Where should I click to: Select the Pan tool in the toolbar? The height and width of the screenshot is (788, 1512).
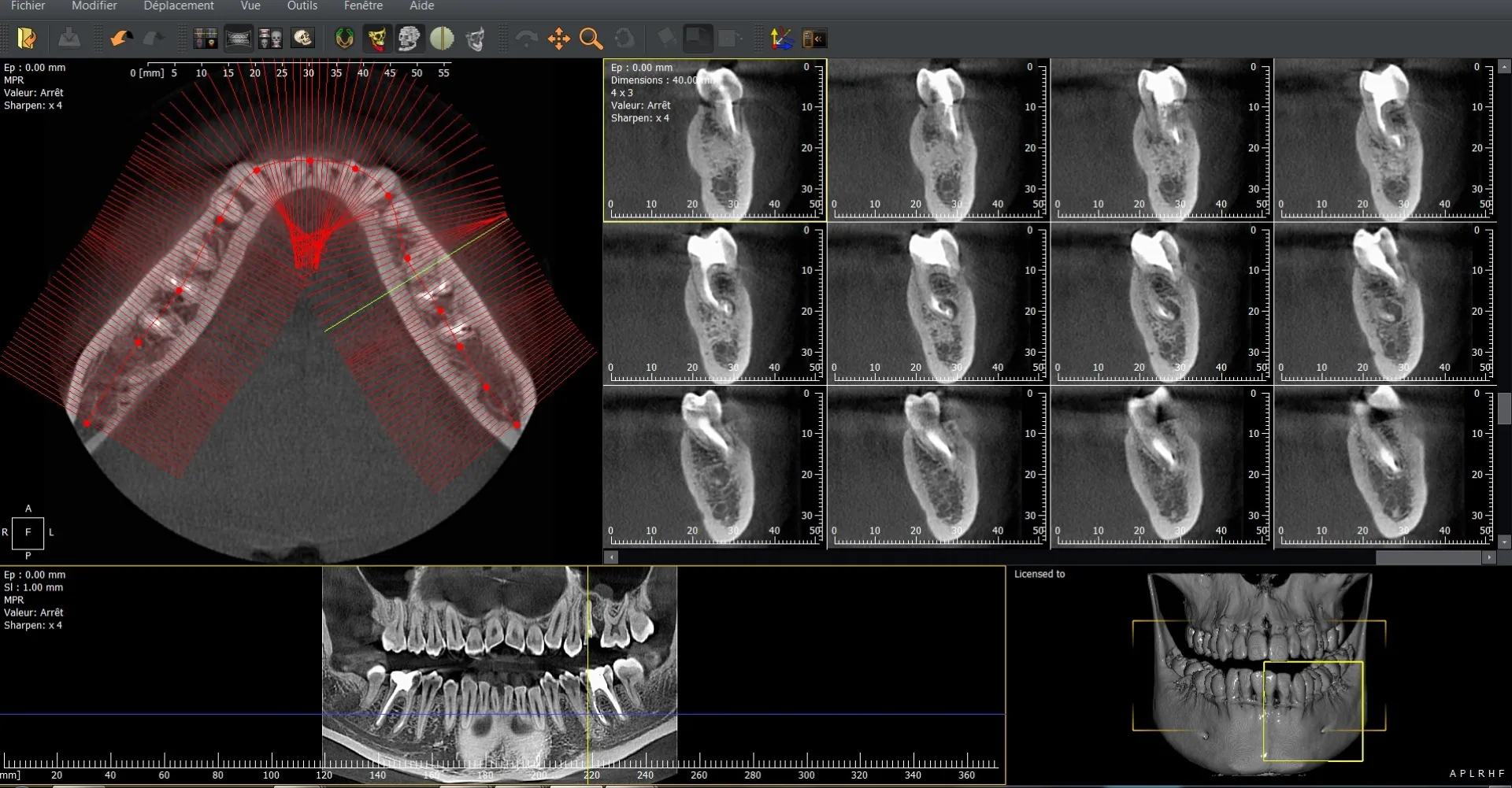click(x=558, y=38)
